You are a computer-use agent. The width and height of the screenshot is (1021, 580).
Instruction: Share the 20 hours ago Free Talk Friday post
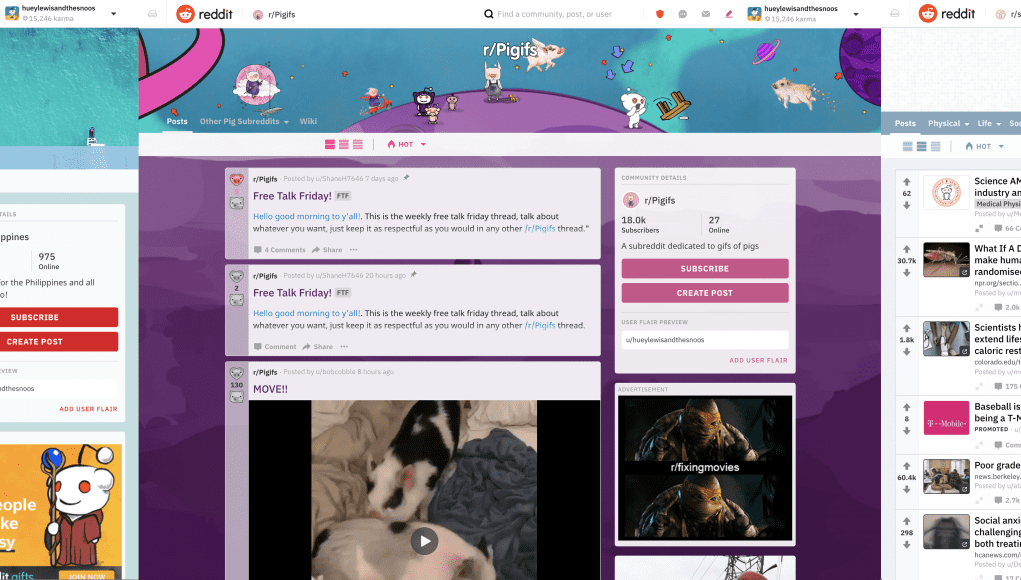[318, 347]
